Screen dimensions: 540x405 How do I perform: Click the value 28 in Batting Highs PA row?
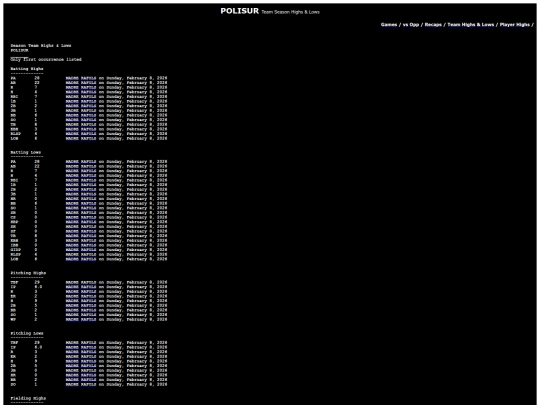coord(37,78)
